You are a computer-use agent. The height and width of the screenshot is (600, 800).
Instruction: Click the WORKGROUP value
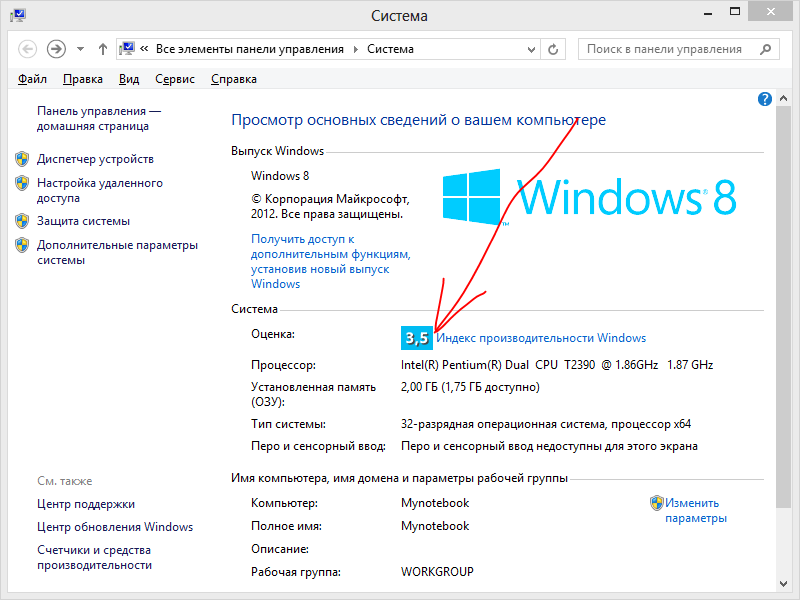[437, 572]
